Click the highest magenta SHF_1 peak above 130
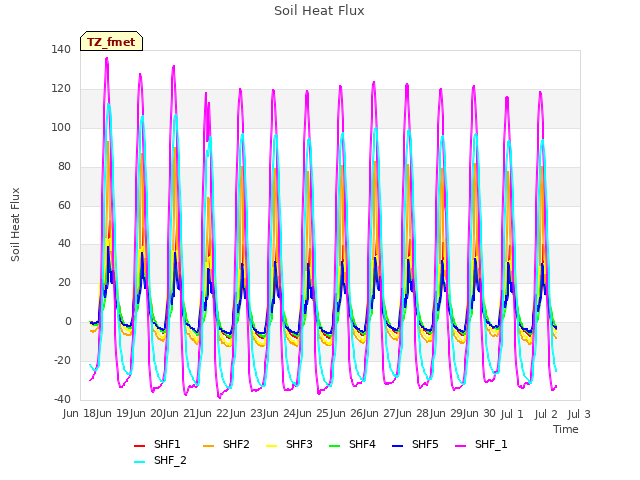 pos(107,59)
